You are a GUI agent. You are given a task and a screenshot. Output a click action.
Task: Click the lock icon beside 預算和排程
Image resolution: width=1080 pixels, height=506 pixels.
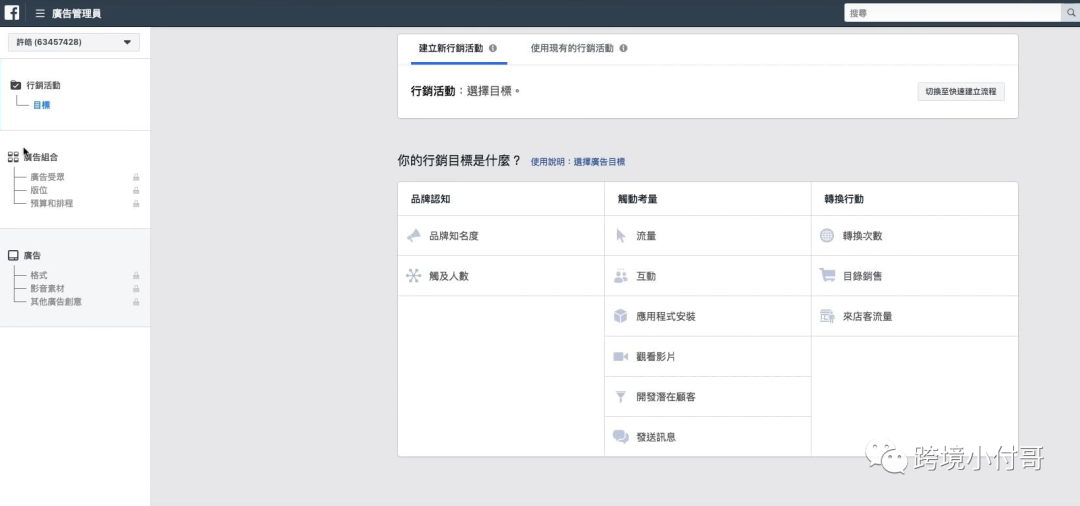tap(136, 203)
